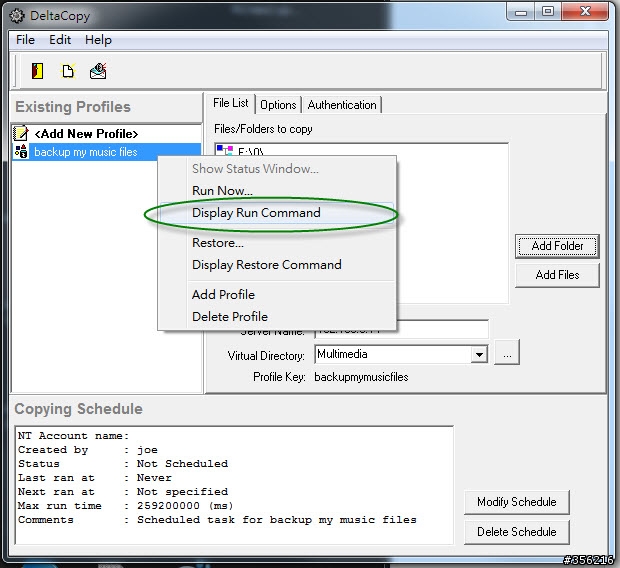The width and height of the screenshot is (620, 568).
Task: Click the exit door toolbar icon
Action: click(38, 71)
